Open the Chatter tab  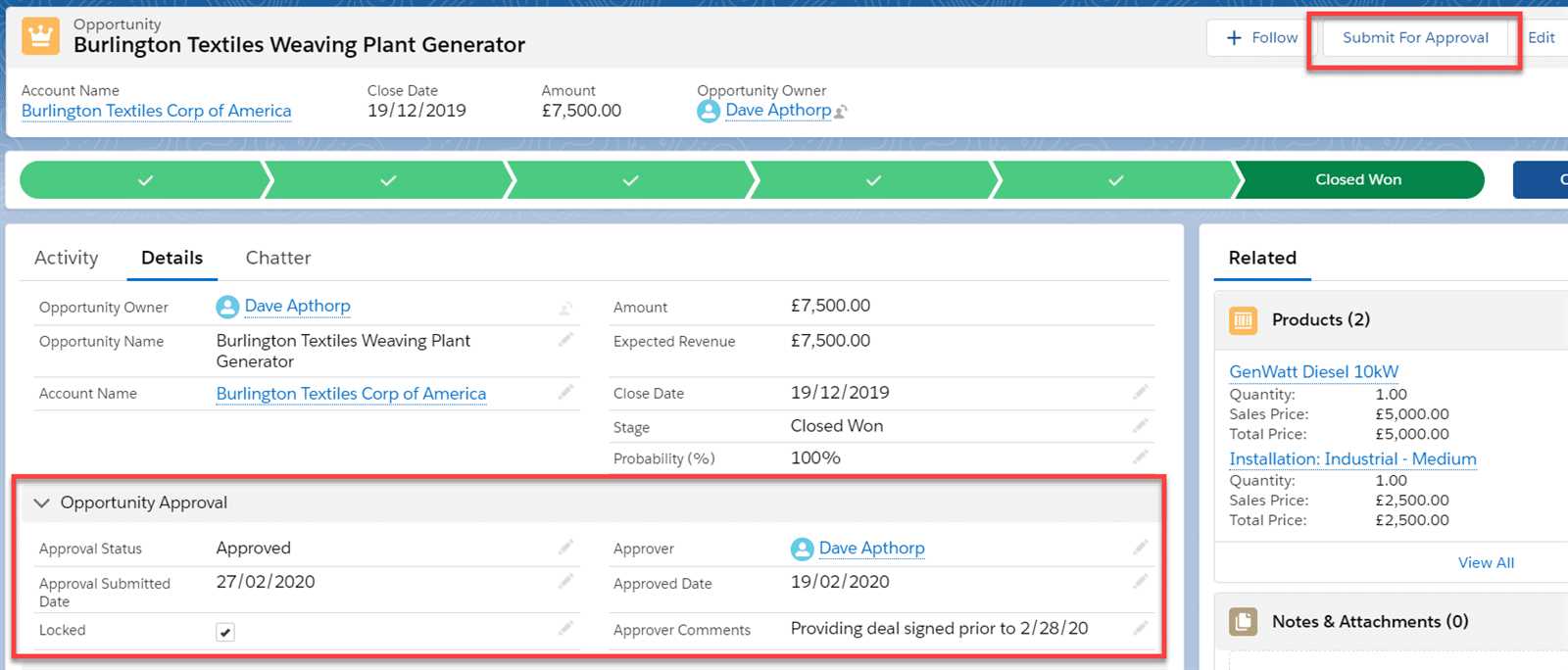[x=278, y=258]
